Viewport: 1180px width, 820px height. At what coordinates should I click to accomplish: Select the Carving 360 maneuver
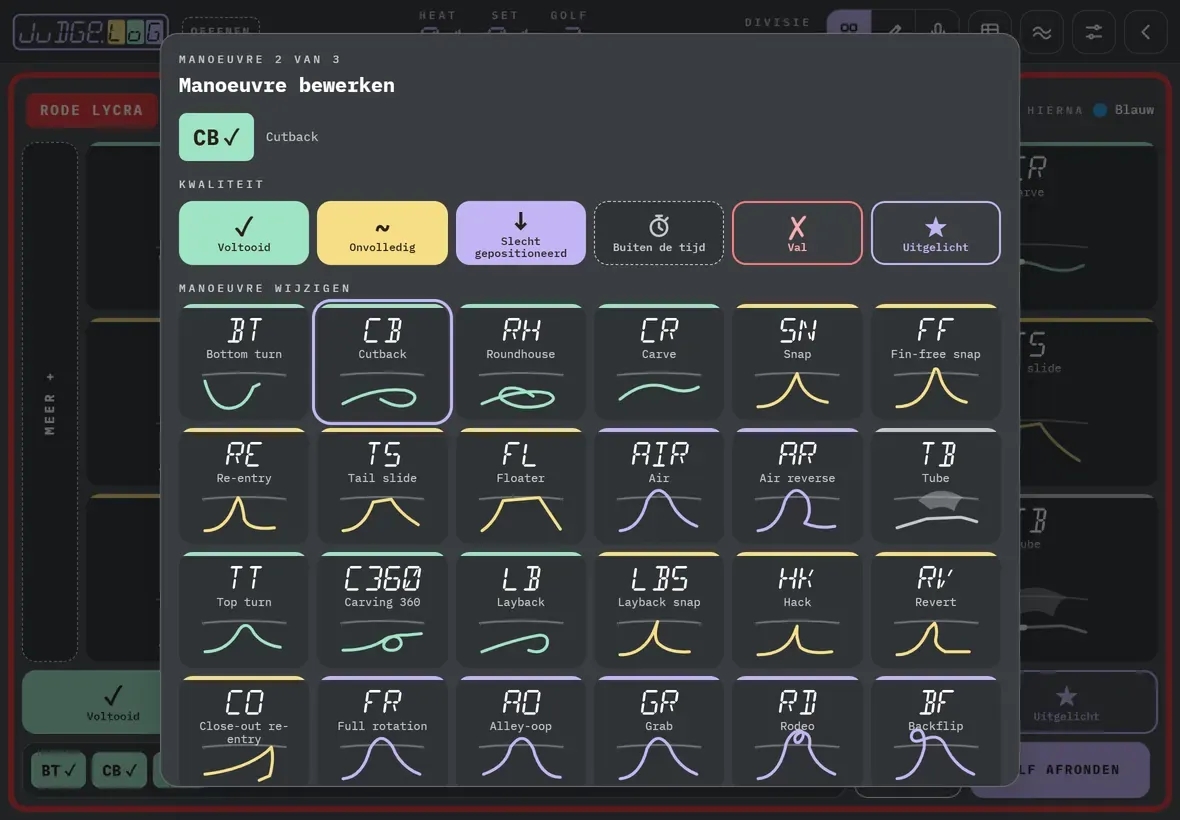pos(382,610)
